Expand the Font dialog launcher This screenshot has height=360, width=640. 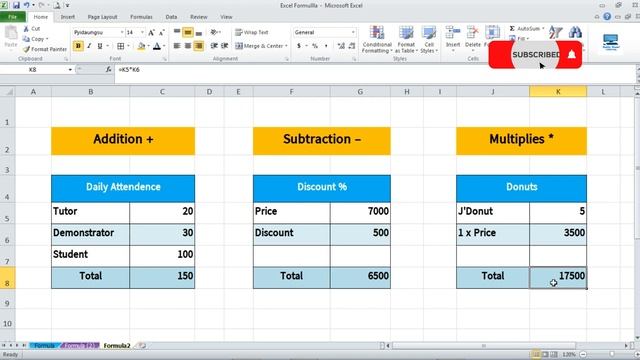point(164,59)
